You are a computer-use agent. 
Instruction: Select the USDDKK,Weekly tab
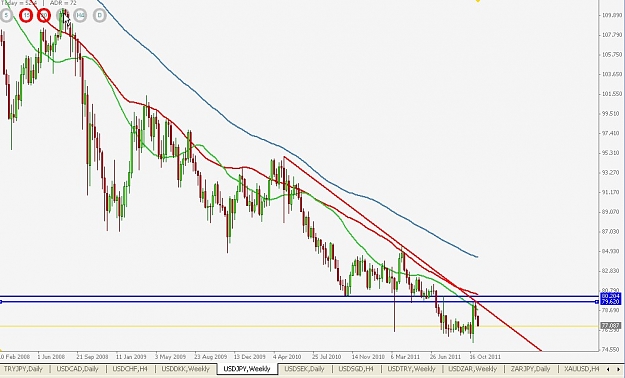pos(185,369)
